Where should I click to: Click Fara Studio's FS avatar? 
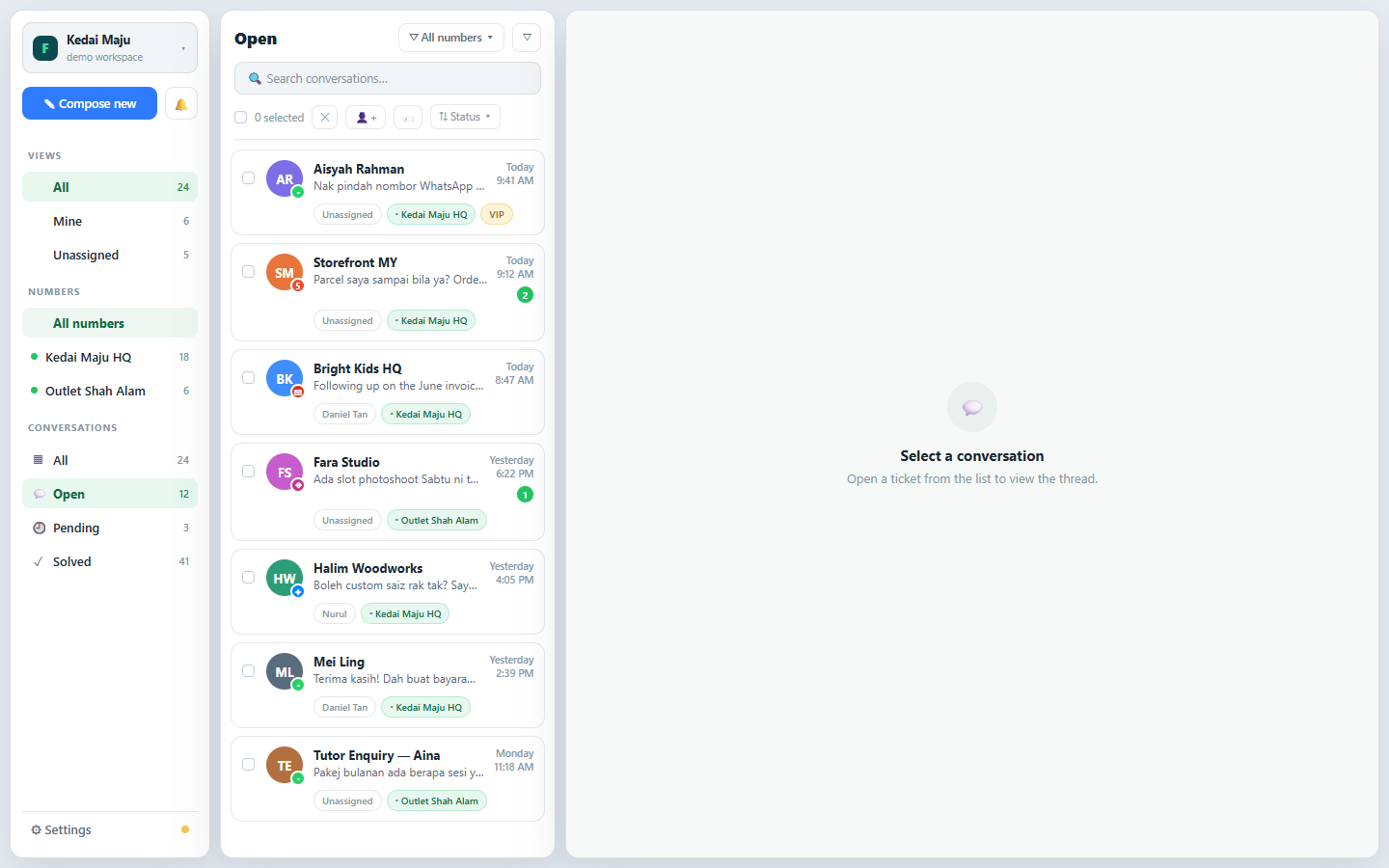point(285,473)
